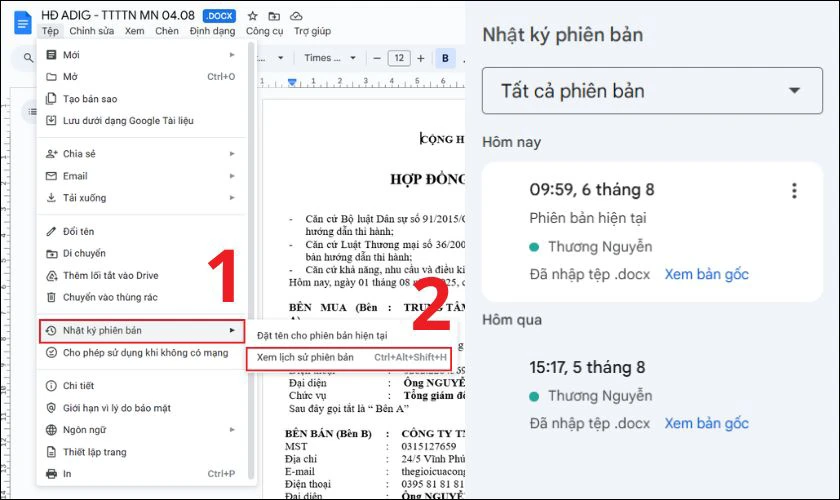Screen dimensions: 840x500
Task: Select Lưu dưới dạng Google Tài liệu
Action: tap(141, 121)
